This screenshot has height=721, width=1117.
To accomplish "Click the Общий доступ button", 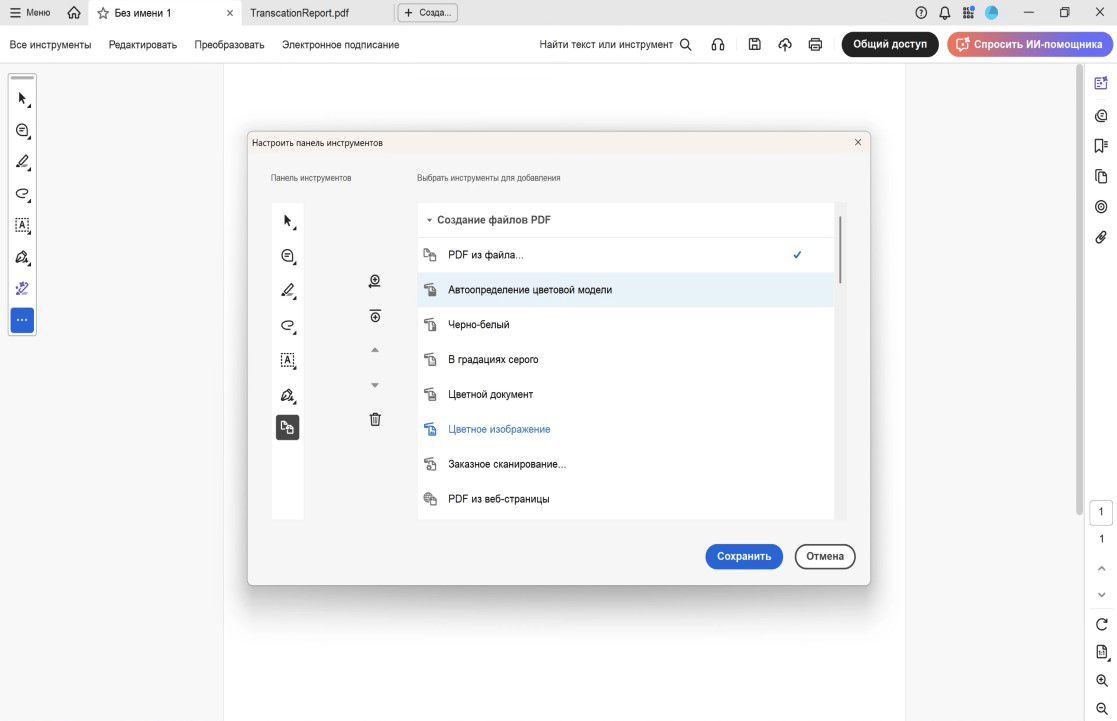I will pos(890,44).
